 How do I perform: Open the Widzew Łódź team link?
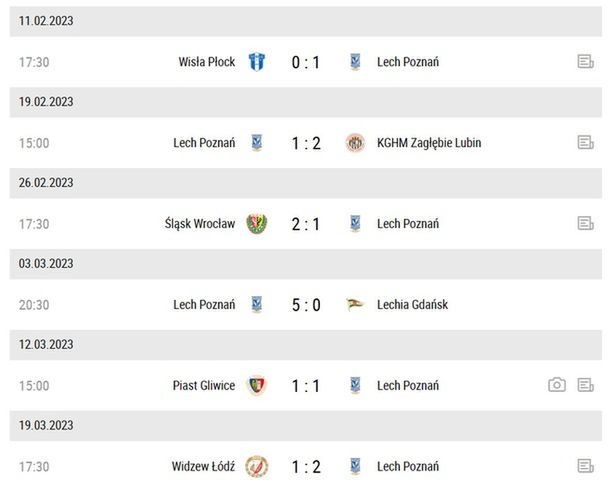click(203, 466)
